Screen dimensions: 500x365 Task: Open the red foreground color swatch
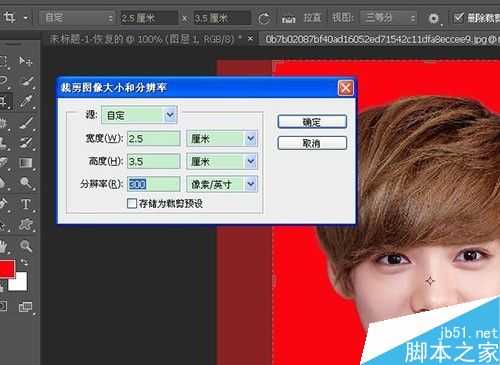pos(6,269)
